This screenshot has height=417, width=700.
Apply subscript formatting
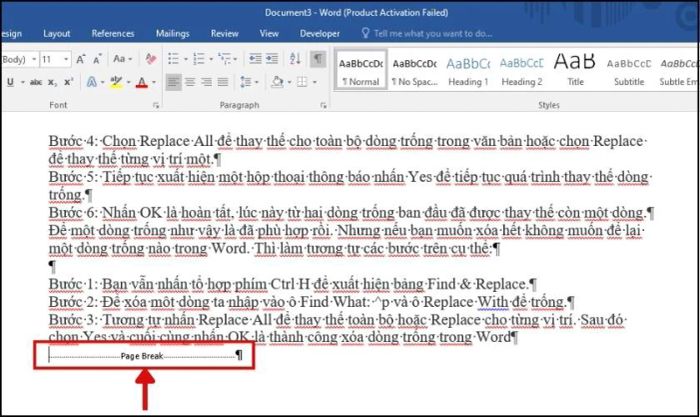point(52,83)
